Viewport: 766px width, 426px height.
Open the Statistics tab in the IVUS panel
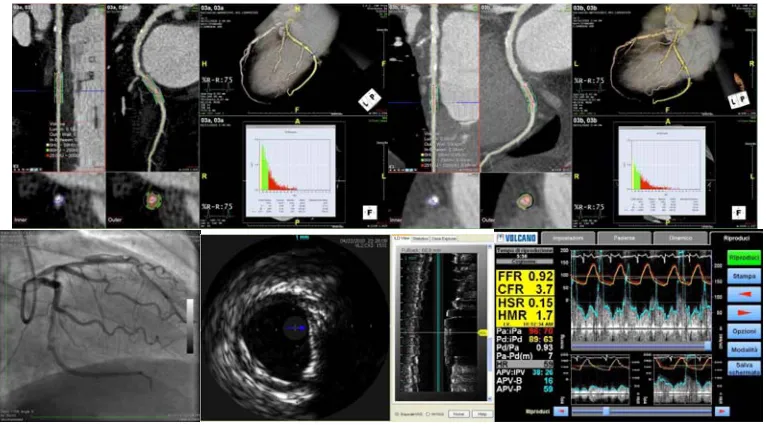click(420, 238)
